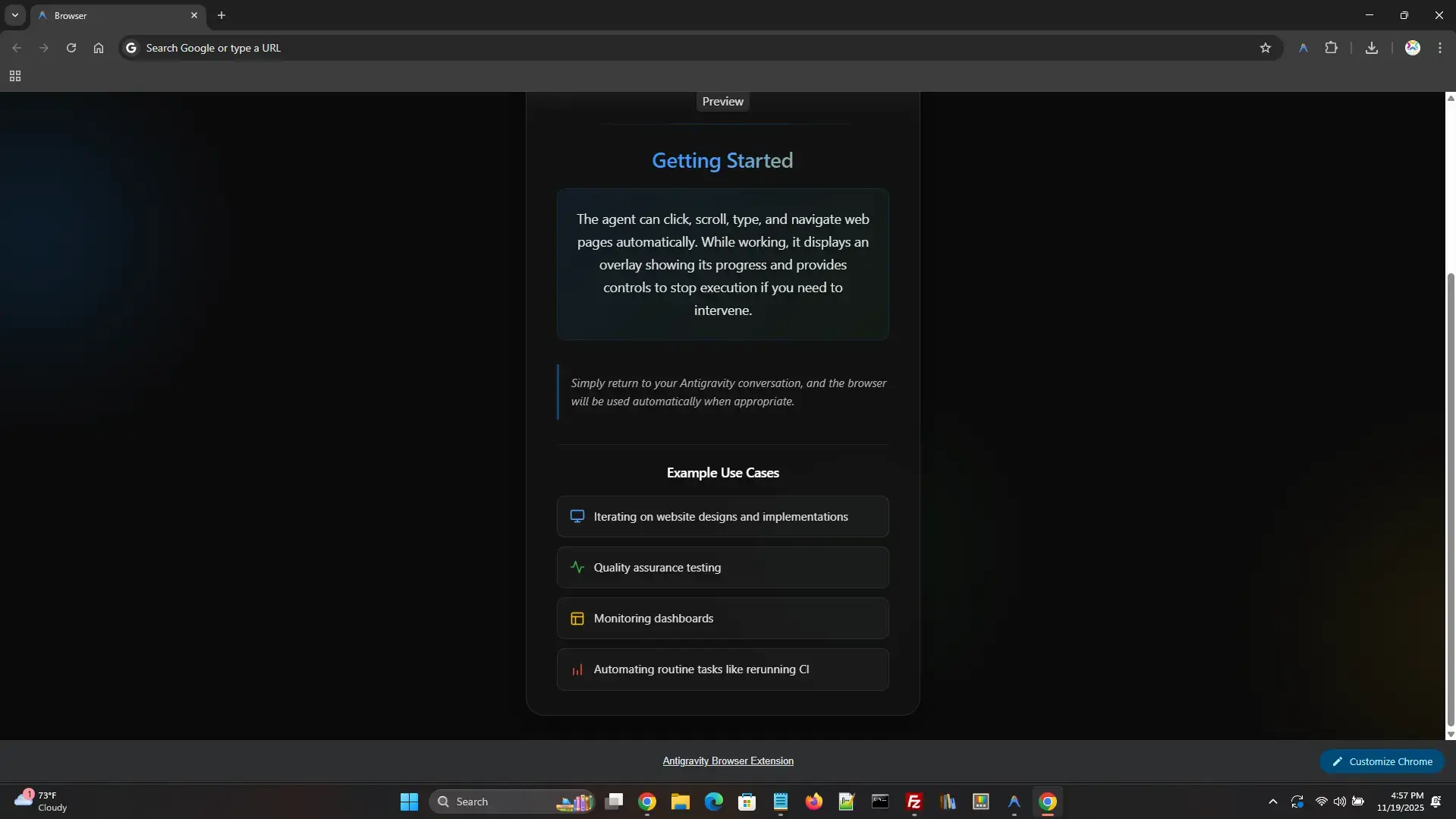Expand the tab search dropdown arrow
The height and width of the screenshot is (819, 1456).
(x=14, y=15)
